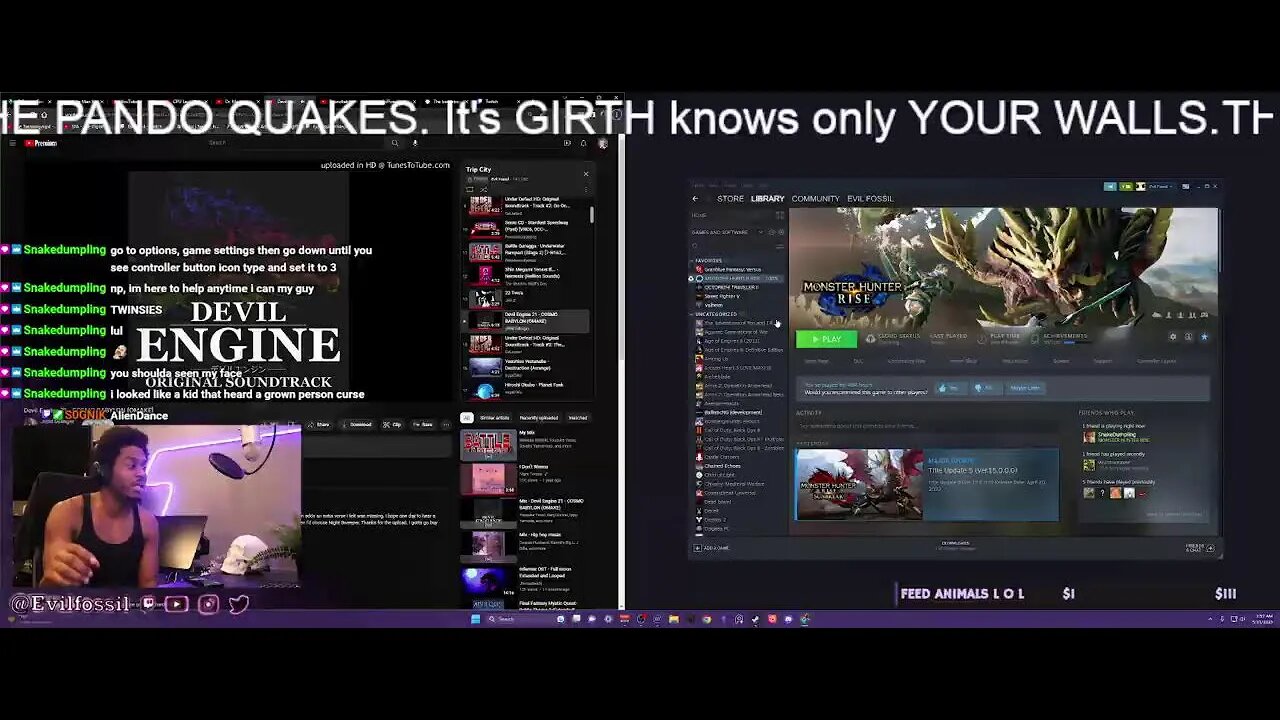Select the Similar artists chip
1280x720 pixels.
[x=494, y=418]
